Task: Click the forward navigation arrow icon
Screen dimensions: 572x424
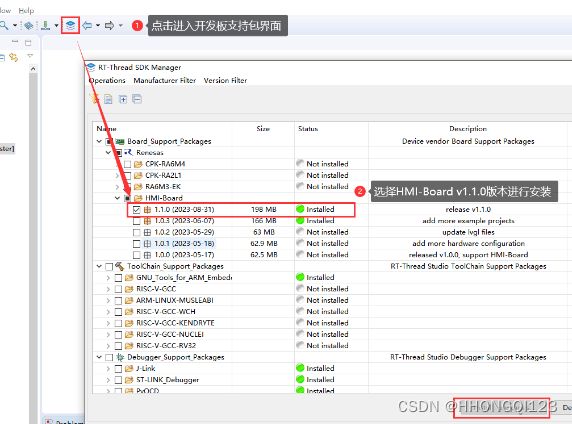Action: (x=109, y=25)
